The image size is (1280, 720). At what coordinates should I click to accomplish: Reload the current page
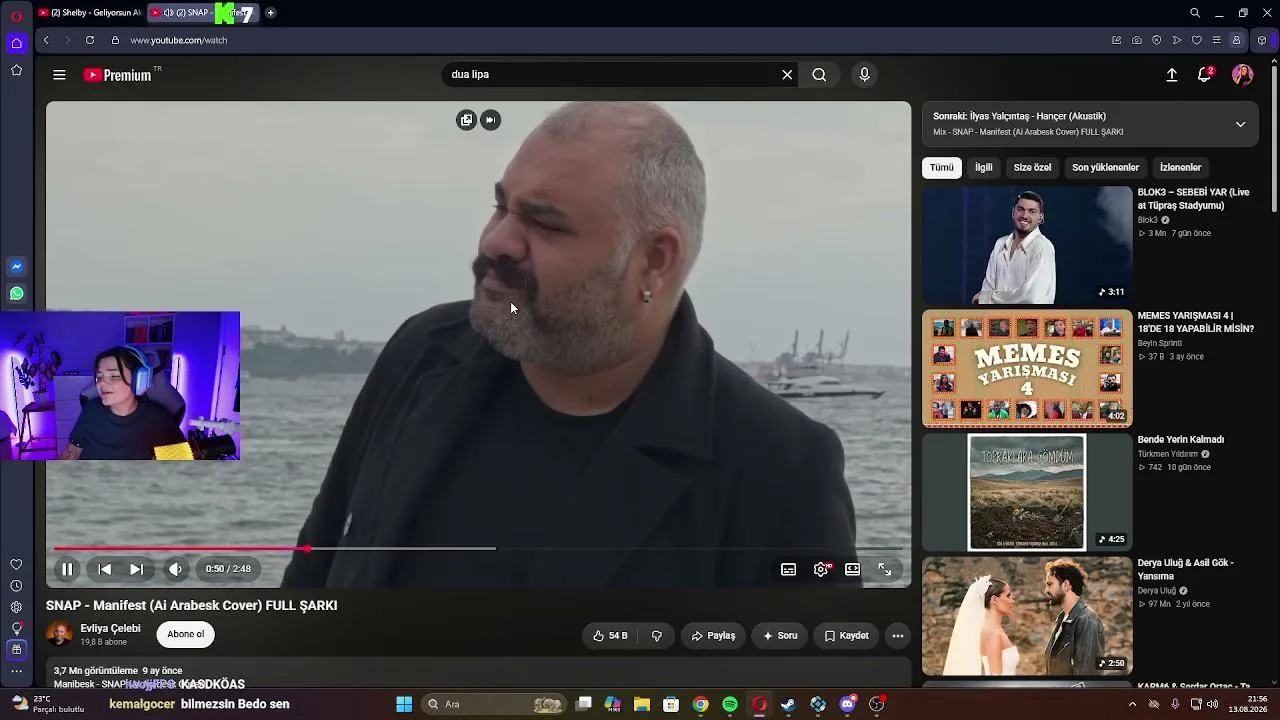coord(90,40)
